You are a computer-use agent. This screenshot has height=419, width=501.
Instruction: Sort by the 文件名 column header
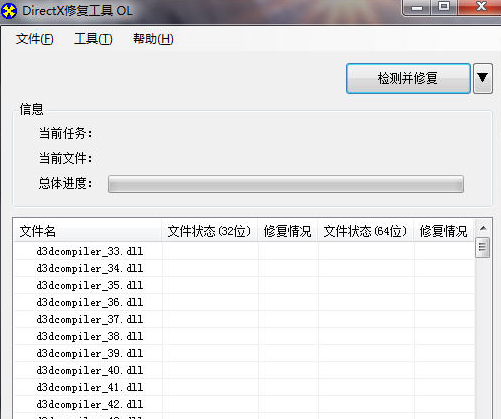87,231
